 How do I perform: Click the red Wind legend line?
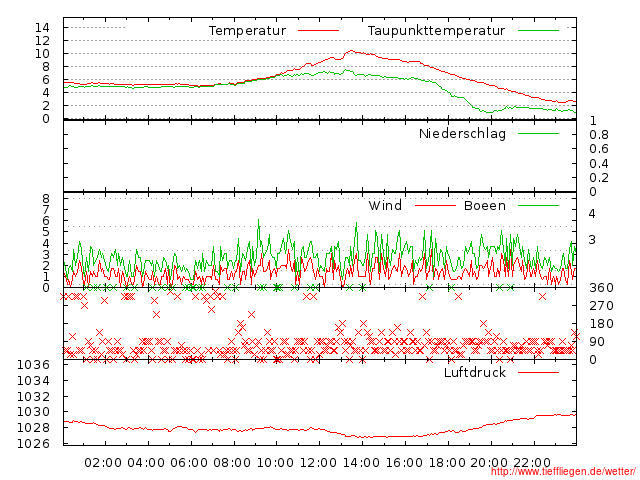[435, 205]
